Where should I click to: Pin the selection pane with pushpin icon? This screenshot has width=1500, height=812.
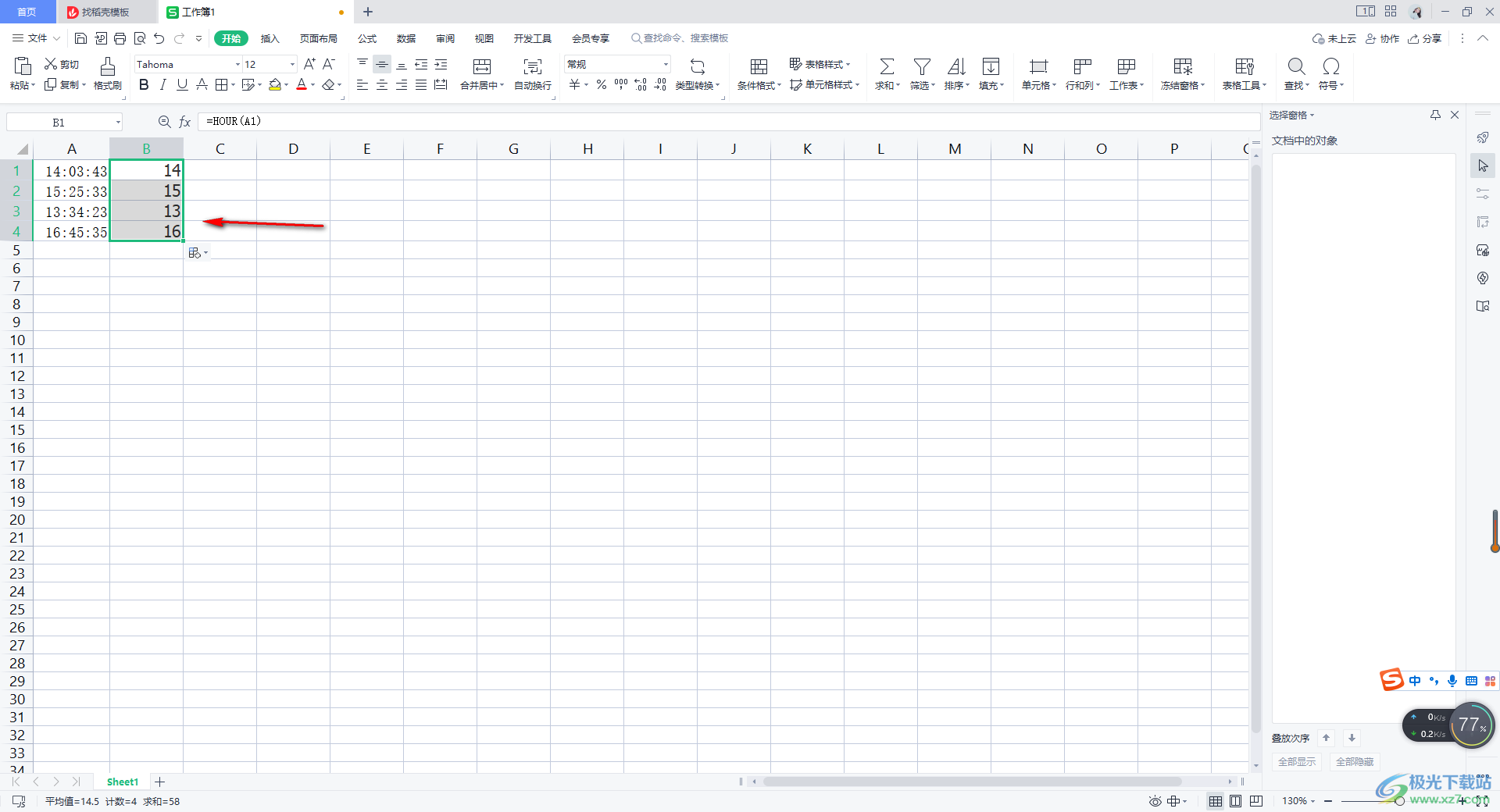tap(1435, 115)
